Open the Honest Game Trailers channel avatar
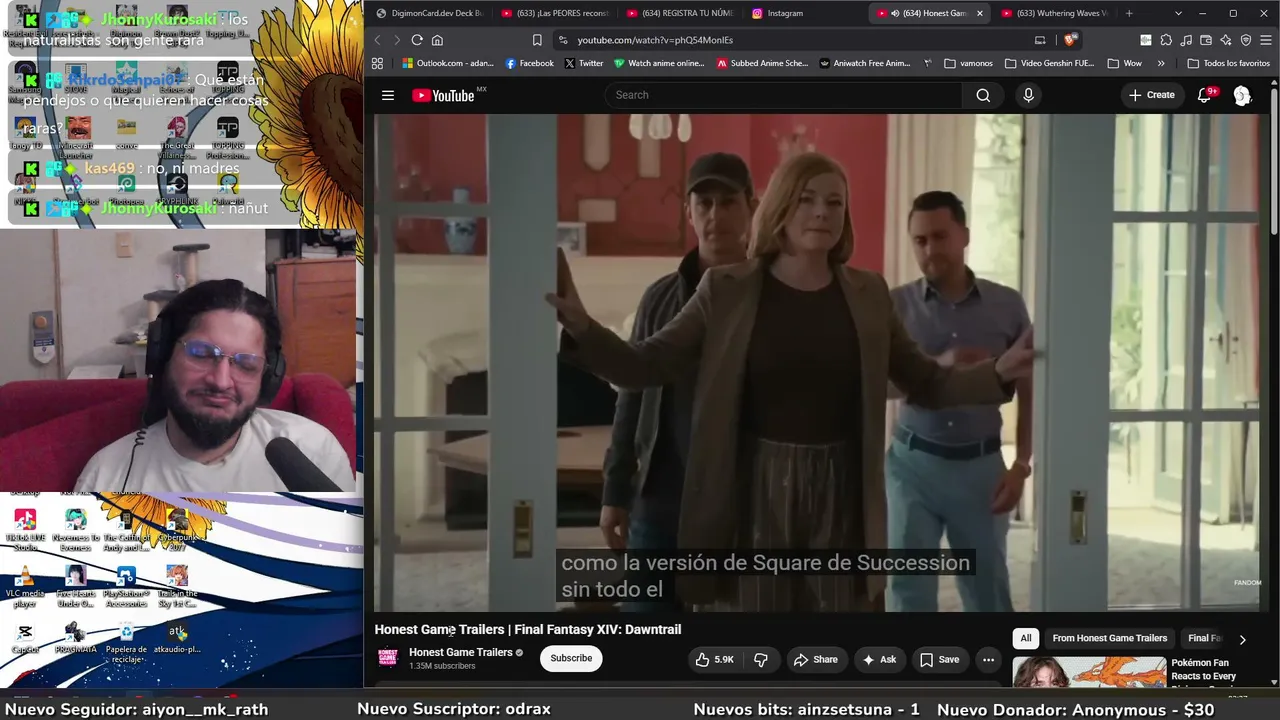Viewport: 1280px width, 720px height. 388,658
